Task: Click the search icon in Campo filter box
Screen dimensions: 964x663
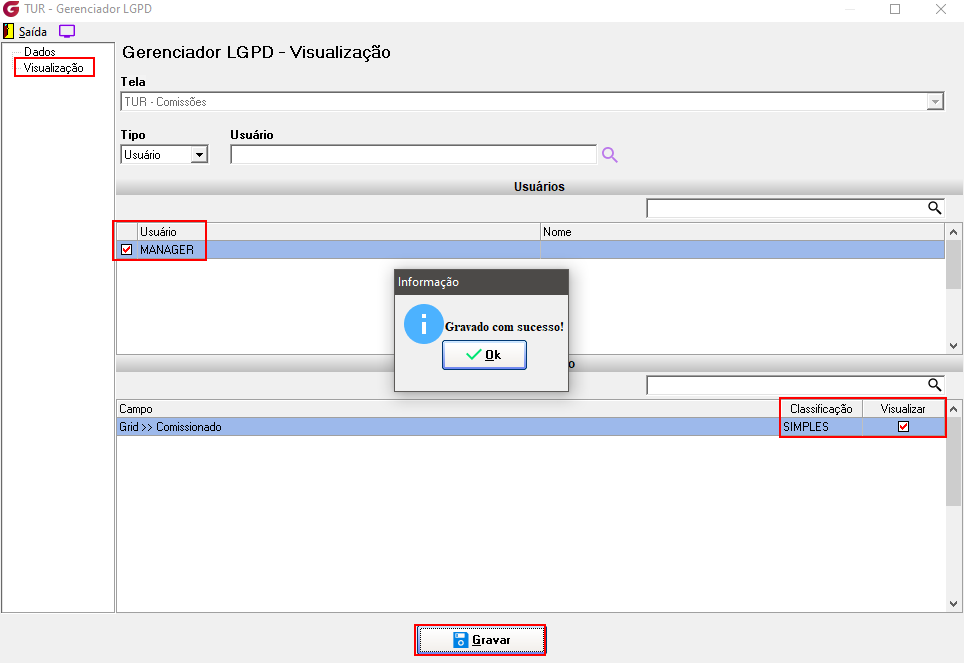Action: pos(934,385)
